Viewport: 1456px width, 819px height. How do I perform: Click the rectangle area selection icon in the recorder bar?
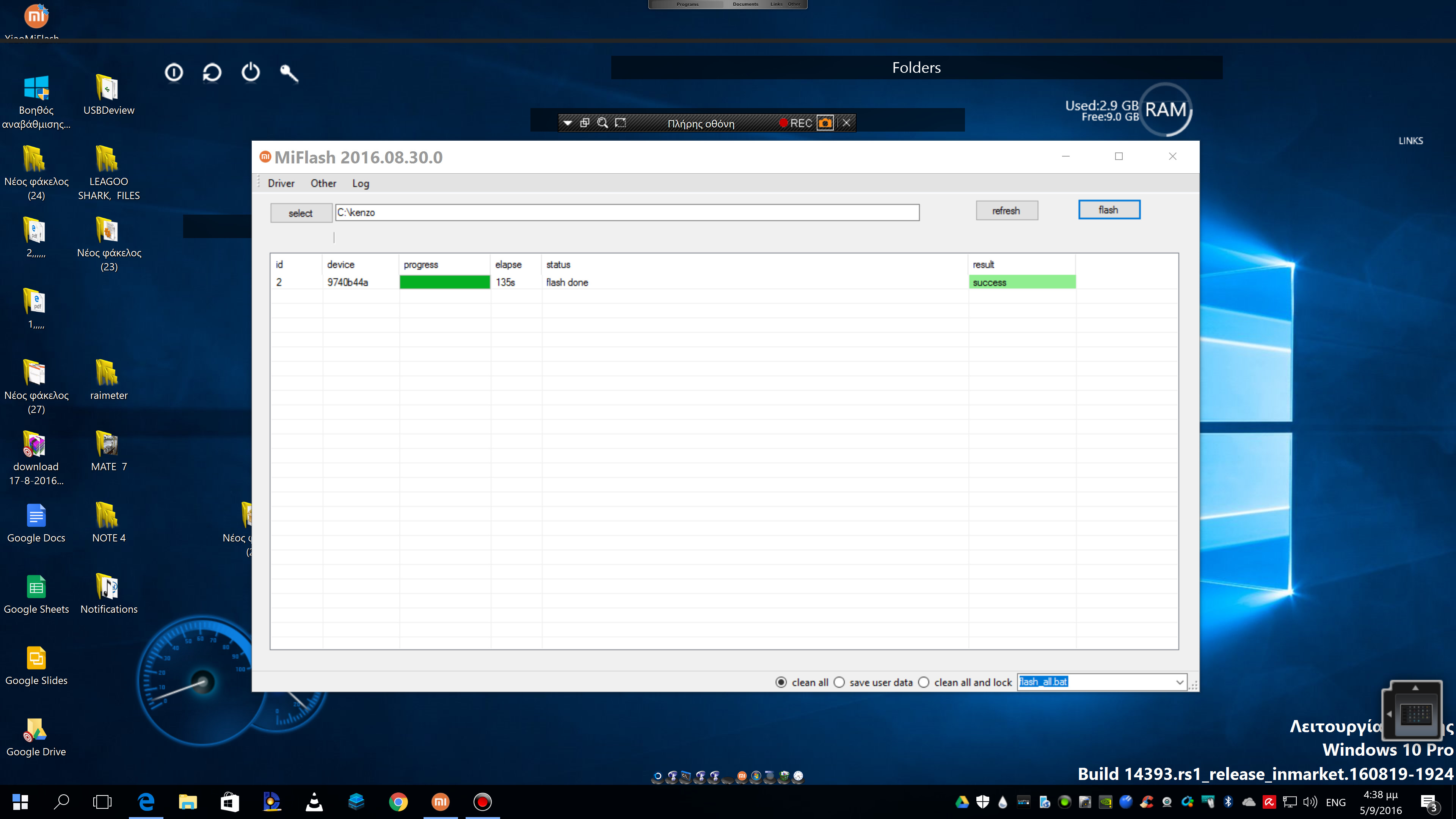[x=621, y=123]
